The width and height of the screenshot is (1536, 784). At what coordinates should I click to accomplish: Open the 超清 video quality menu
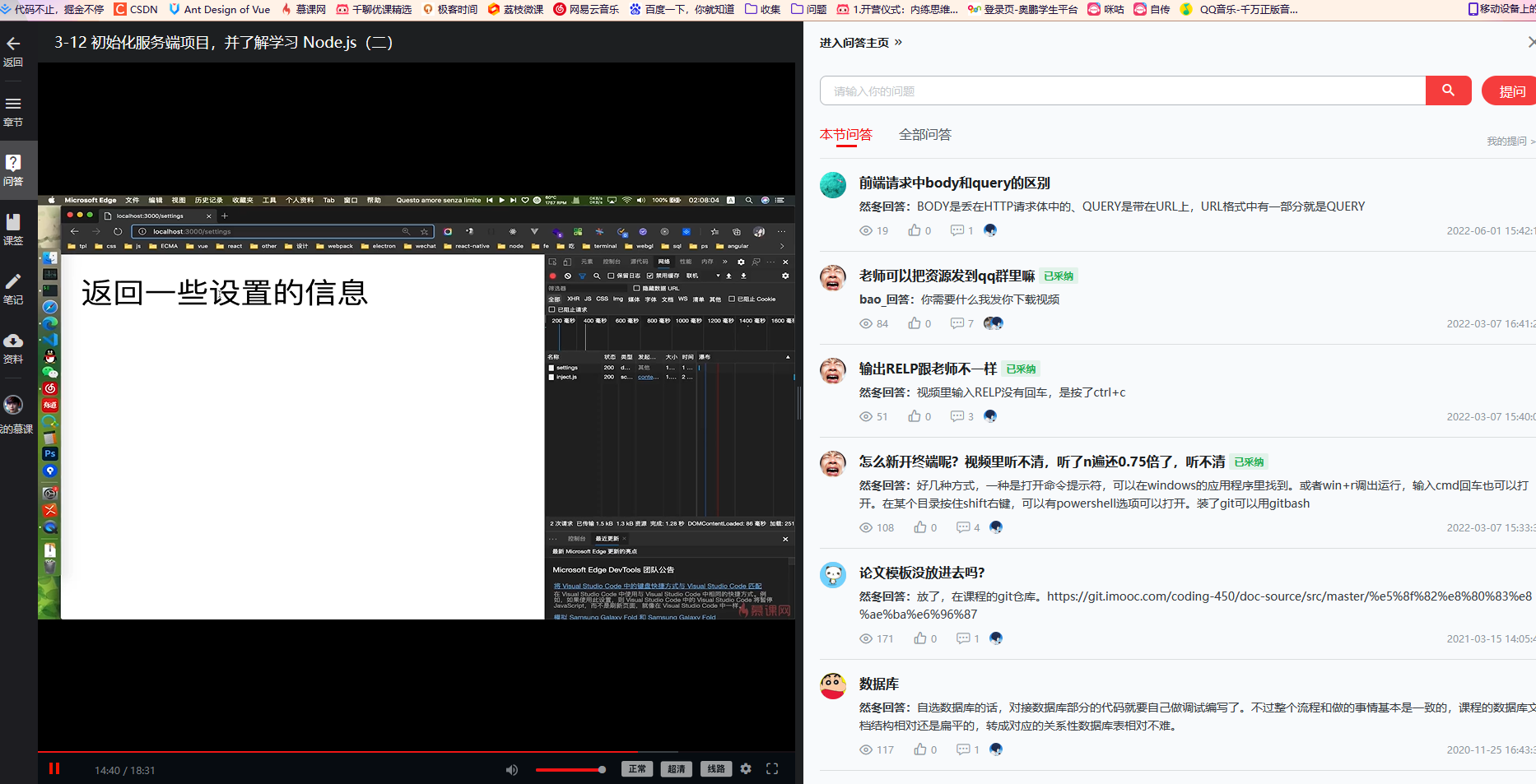(x=677, y=769)
